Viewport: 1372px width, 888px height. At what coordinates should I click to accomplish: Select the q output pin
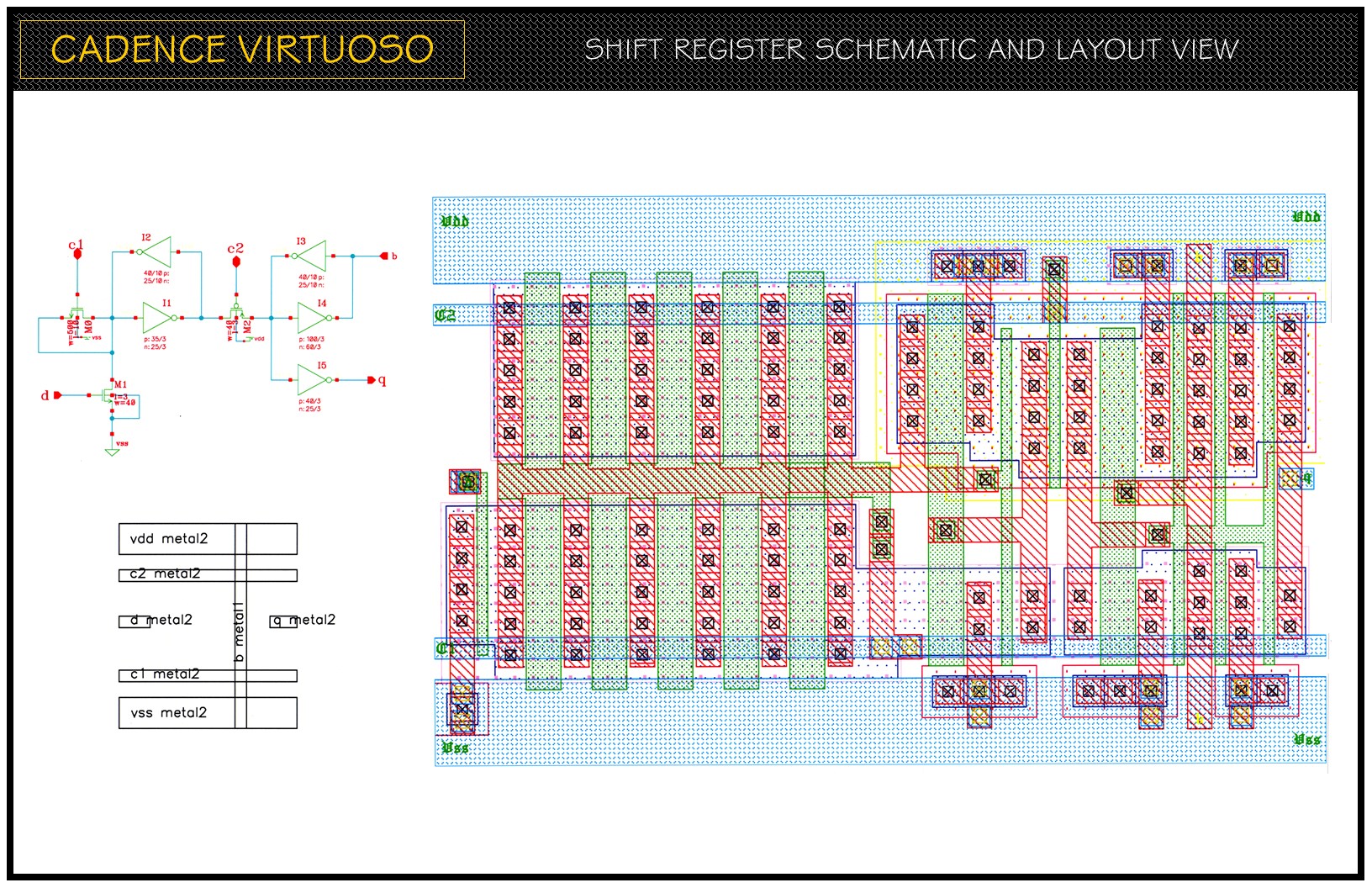(372, 380)
